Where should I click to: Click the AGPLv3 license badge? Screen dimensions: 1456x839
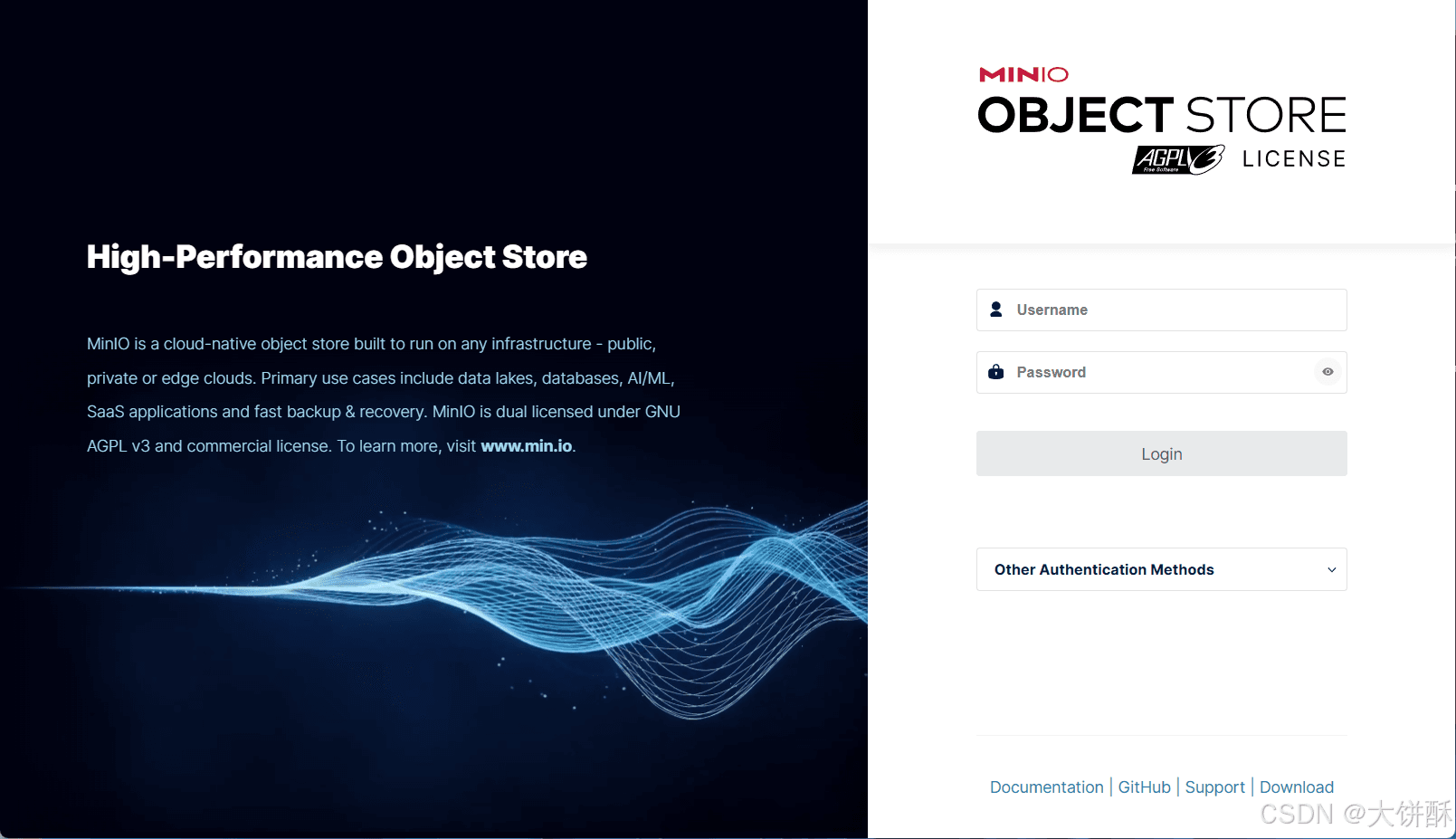point(1178,159)
